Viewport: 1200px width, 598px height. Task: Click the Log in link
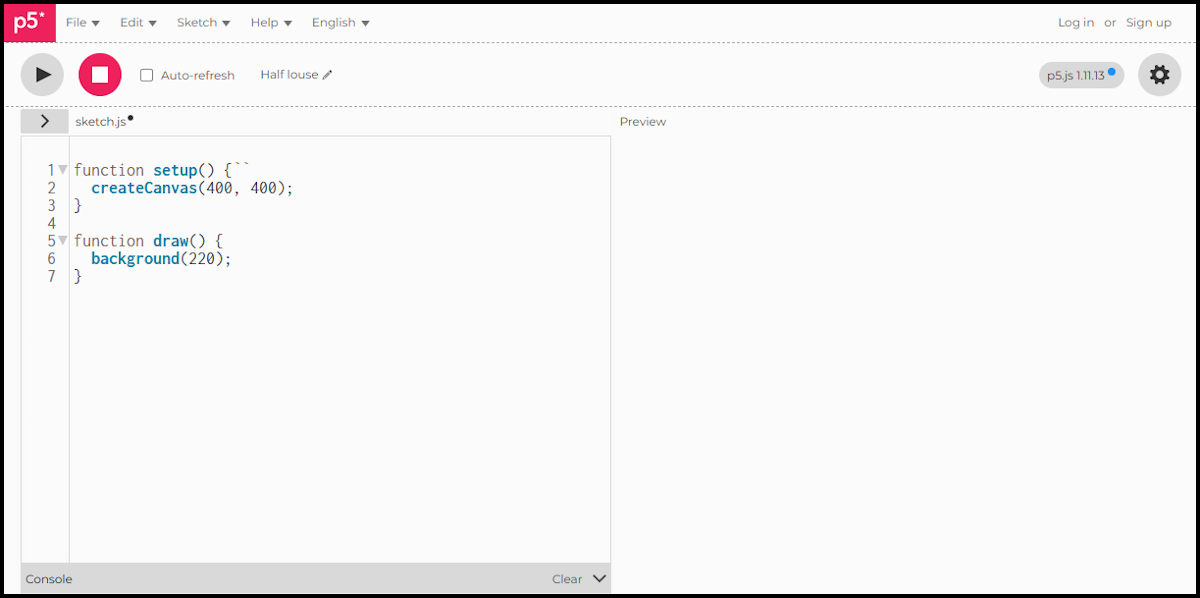pos(1076,22)
